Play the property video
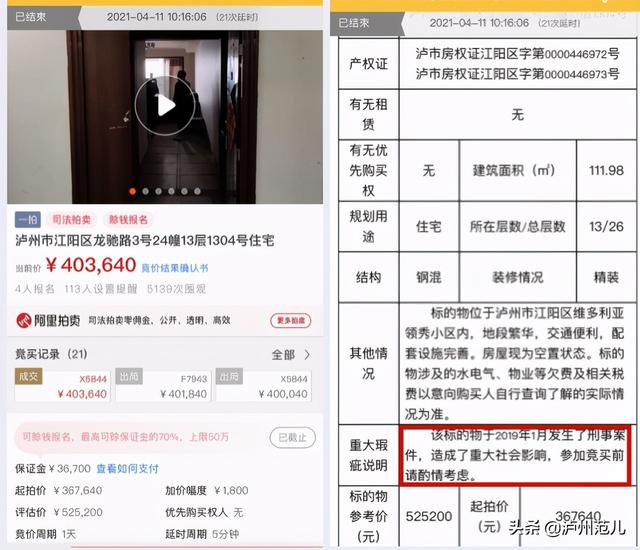640x550 pixels. click(x=165, y=106)
